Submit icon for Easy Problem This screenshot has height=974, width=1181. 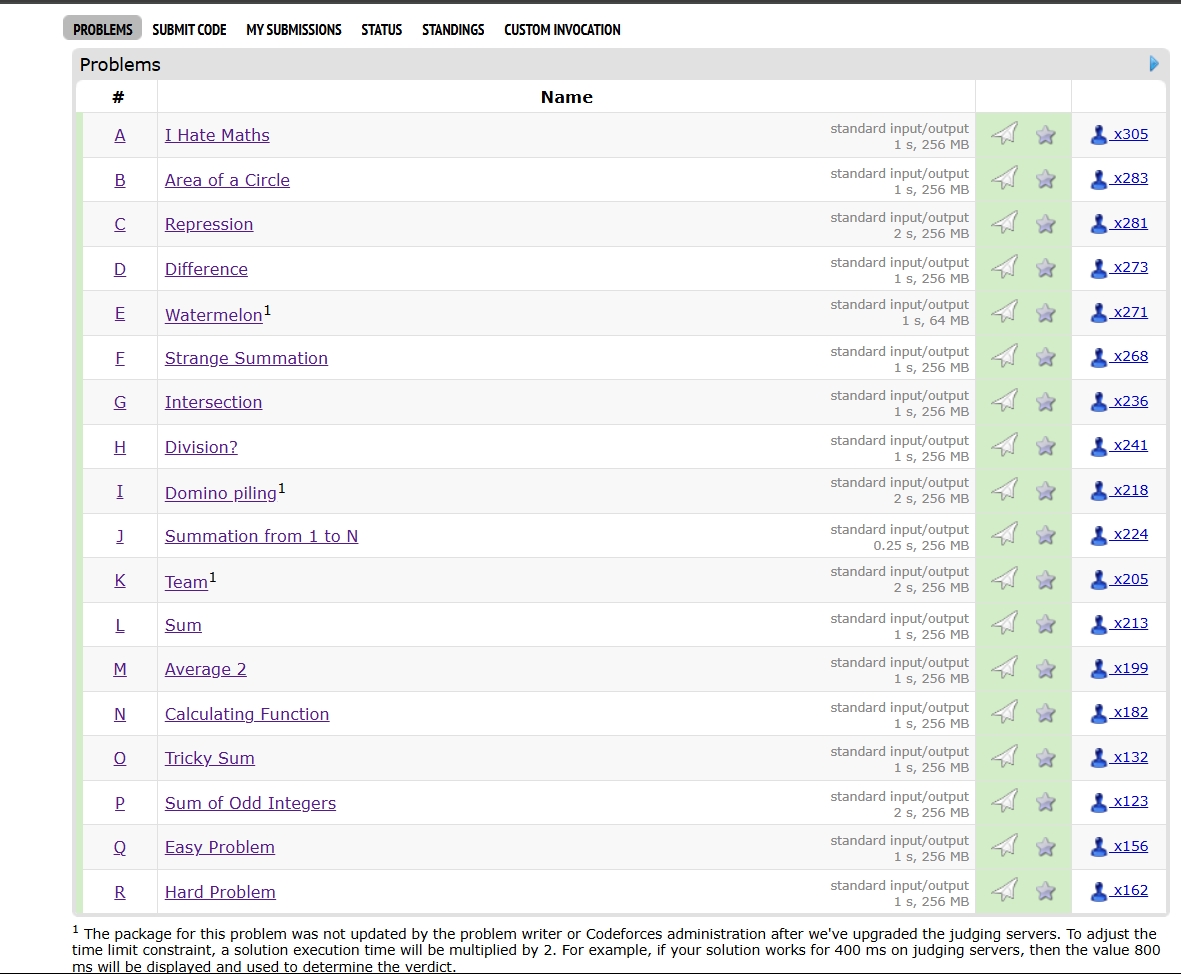pyautogui.click(x=1004, y=845)
